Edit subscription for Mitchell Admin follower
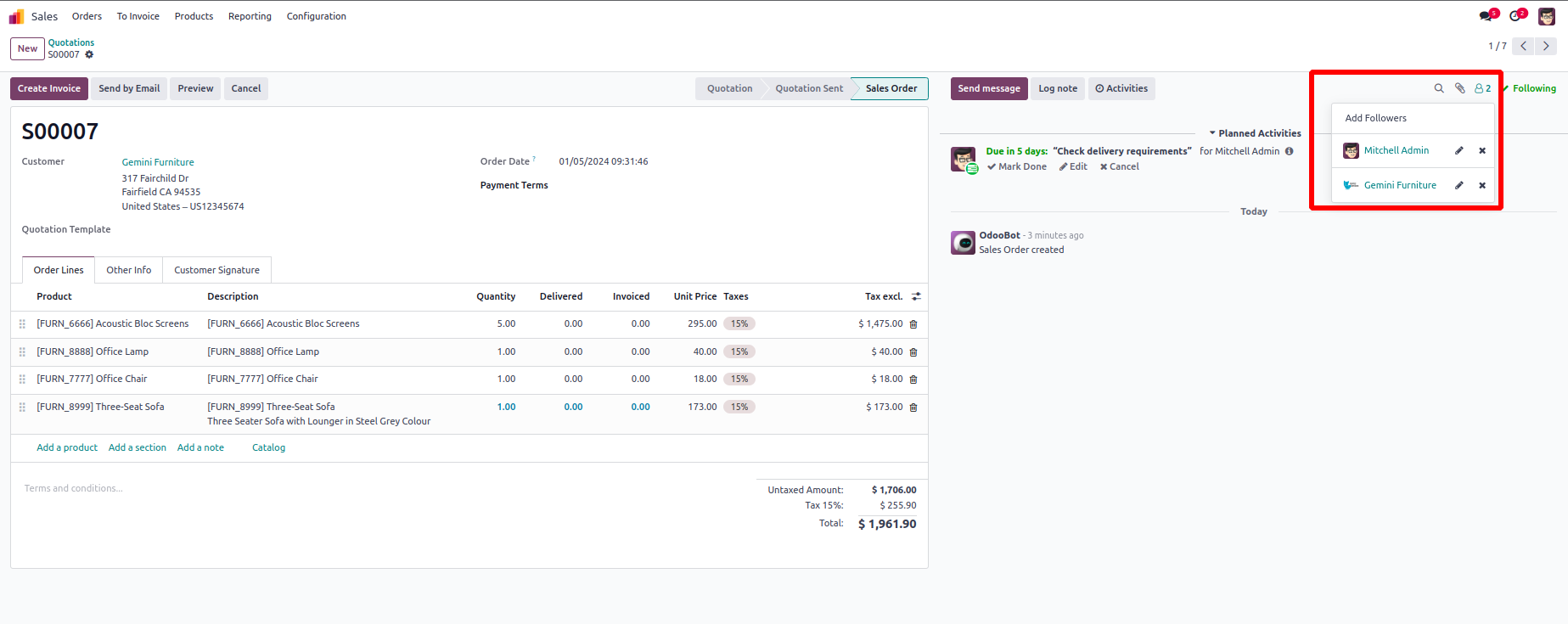Viewport: 1568px width, 624px height. (1459, 150)
